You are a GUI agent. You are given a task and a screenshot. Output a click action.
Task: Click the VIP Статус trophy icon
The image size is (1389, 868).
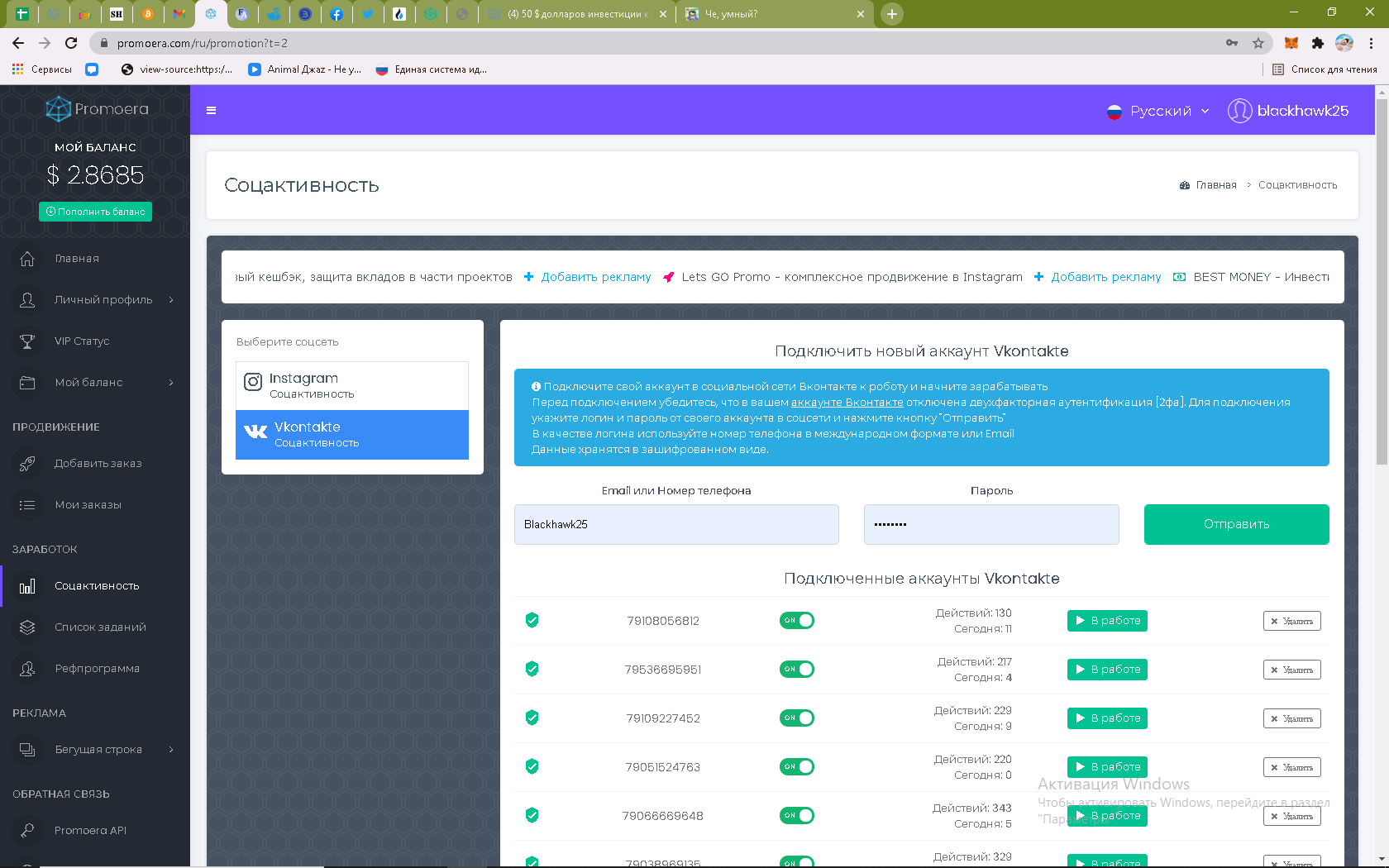(x=27, y=341)
